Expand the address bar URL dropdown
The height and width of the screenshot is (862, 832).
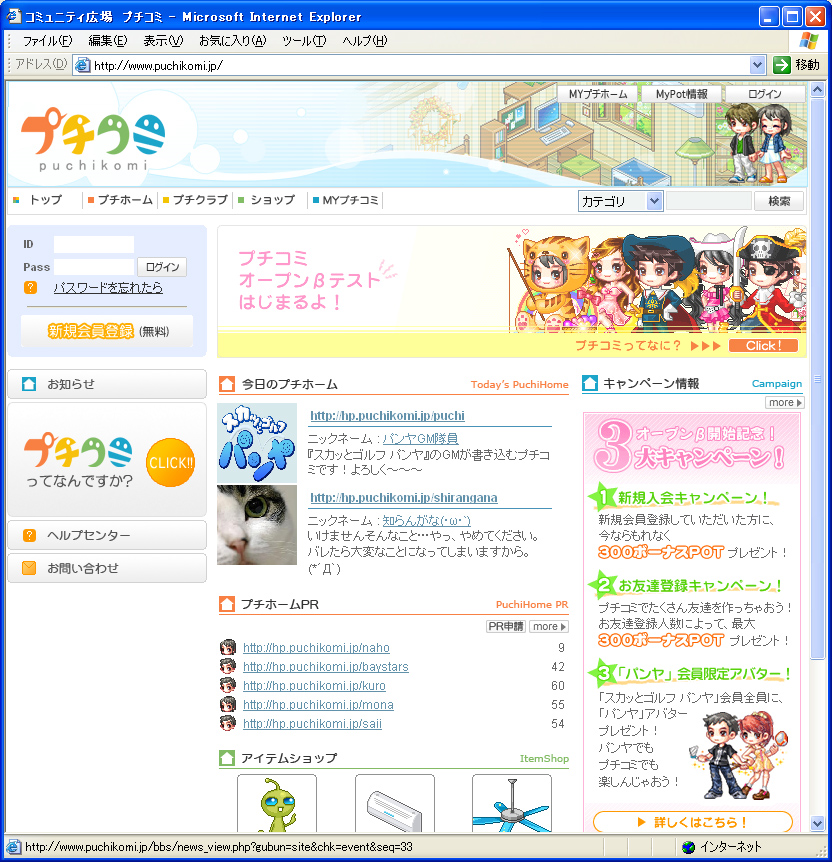[757, 65]
